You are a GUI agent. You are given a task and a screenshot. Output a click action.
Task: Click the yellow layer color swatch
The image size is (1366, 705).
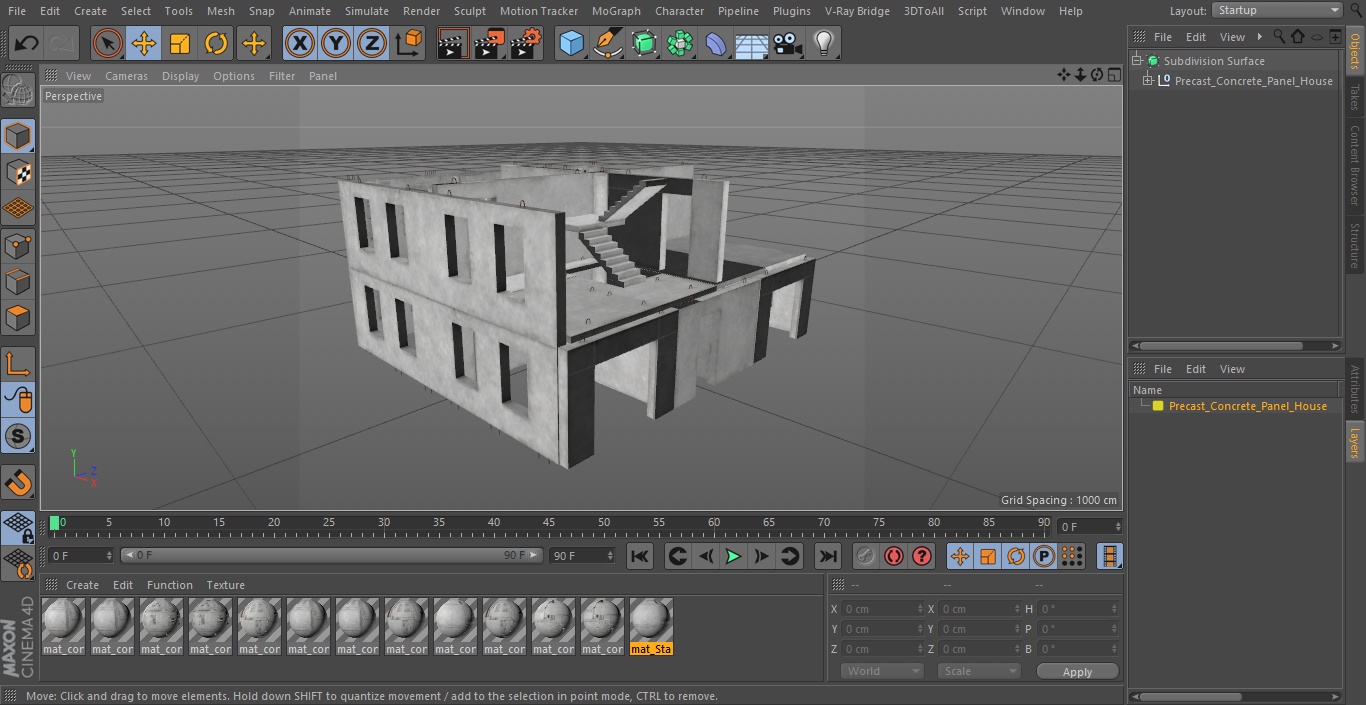click(1158, 406)
